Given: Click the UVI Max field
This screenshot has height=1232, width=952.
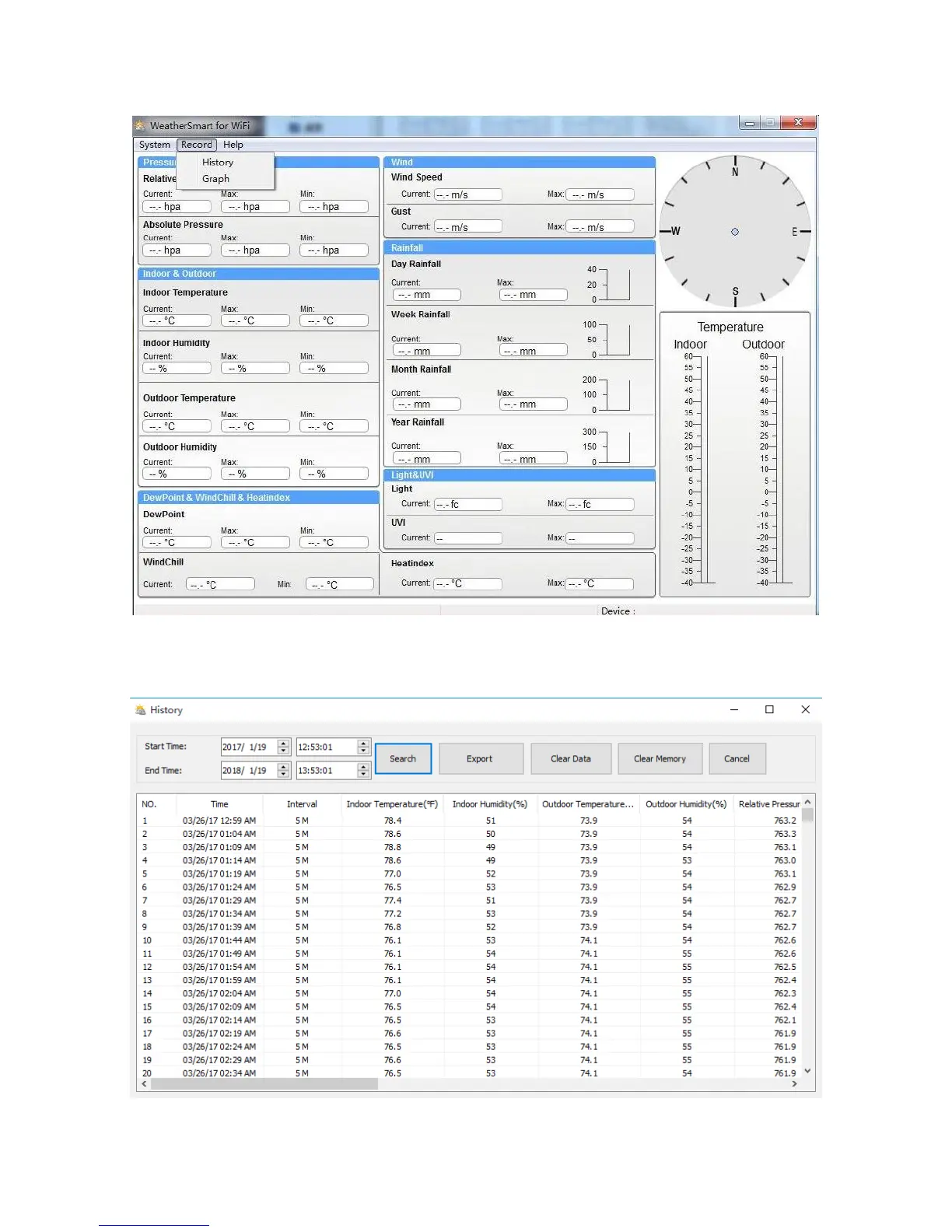Looking at the screenshot, I should (600, 538).
